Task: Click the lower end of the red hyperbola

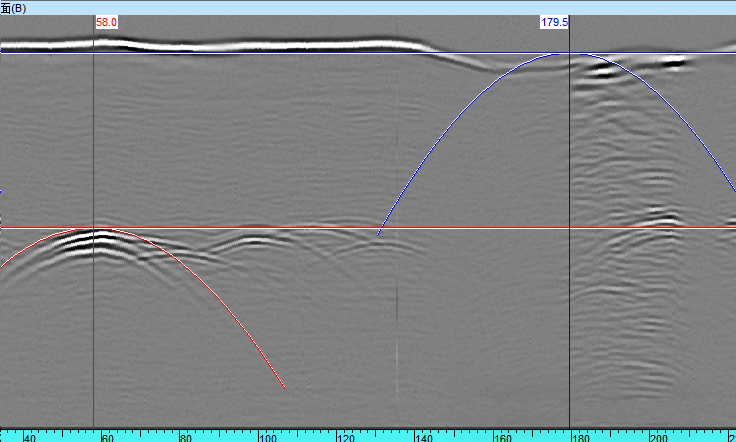Action: coord(285,388)
